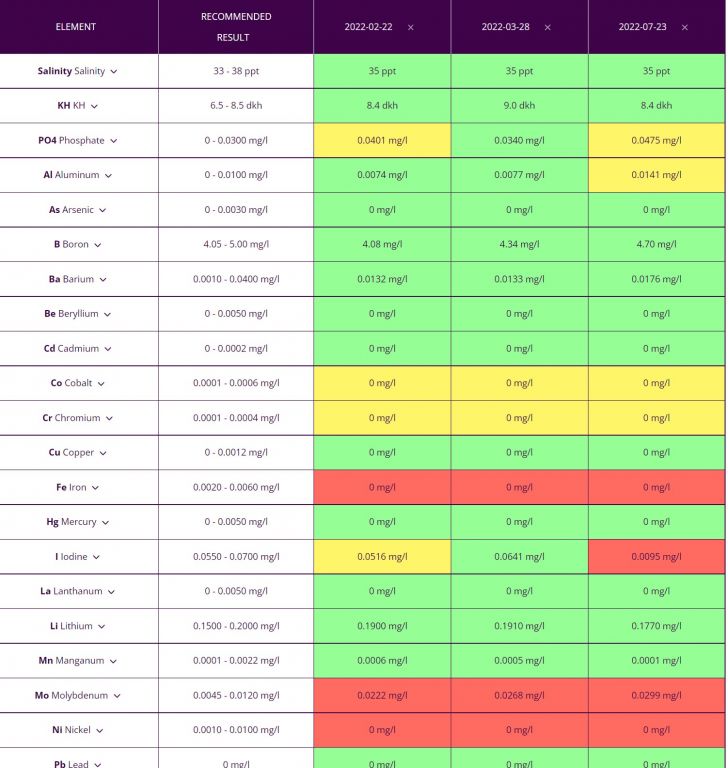Click the red Iodine 0.0095 mg/l cell
728x768 pixels.
656,557
